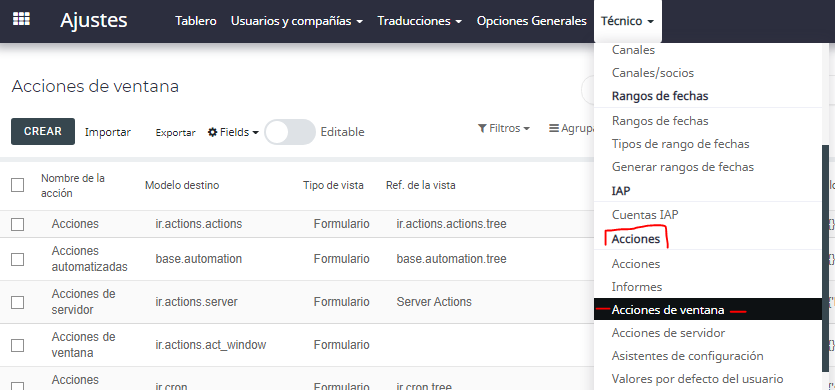The width and height of the screenshot is (835, 390).
Task: Click the Importar button
Action: (x=108, y=132)
